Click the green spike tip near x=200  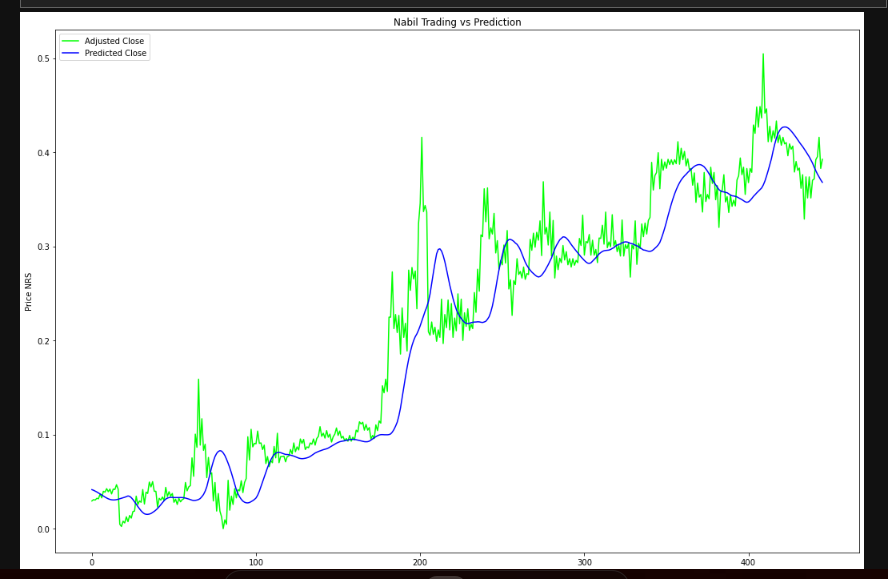tap(421, 138)
